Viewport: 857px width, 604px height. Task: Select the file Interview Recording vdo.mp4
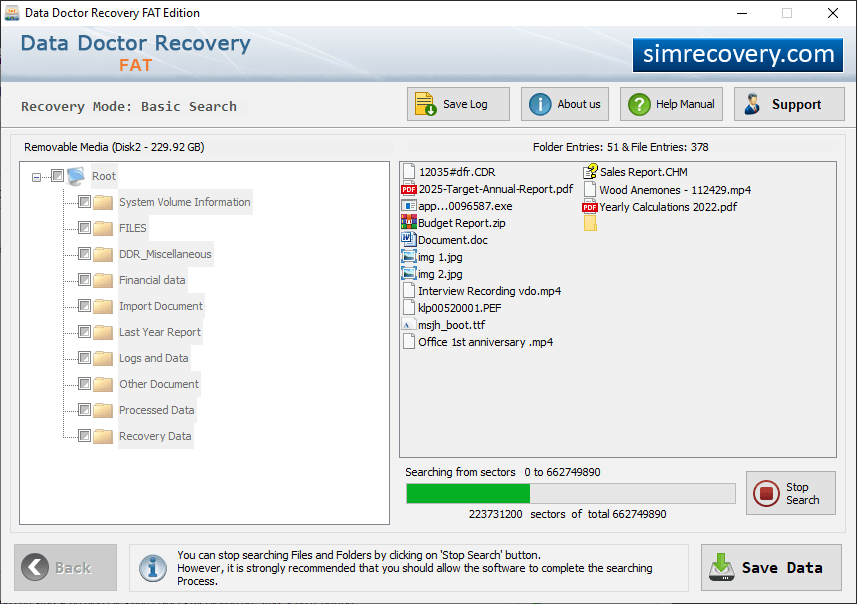(x=489, y=291)
